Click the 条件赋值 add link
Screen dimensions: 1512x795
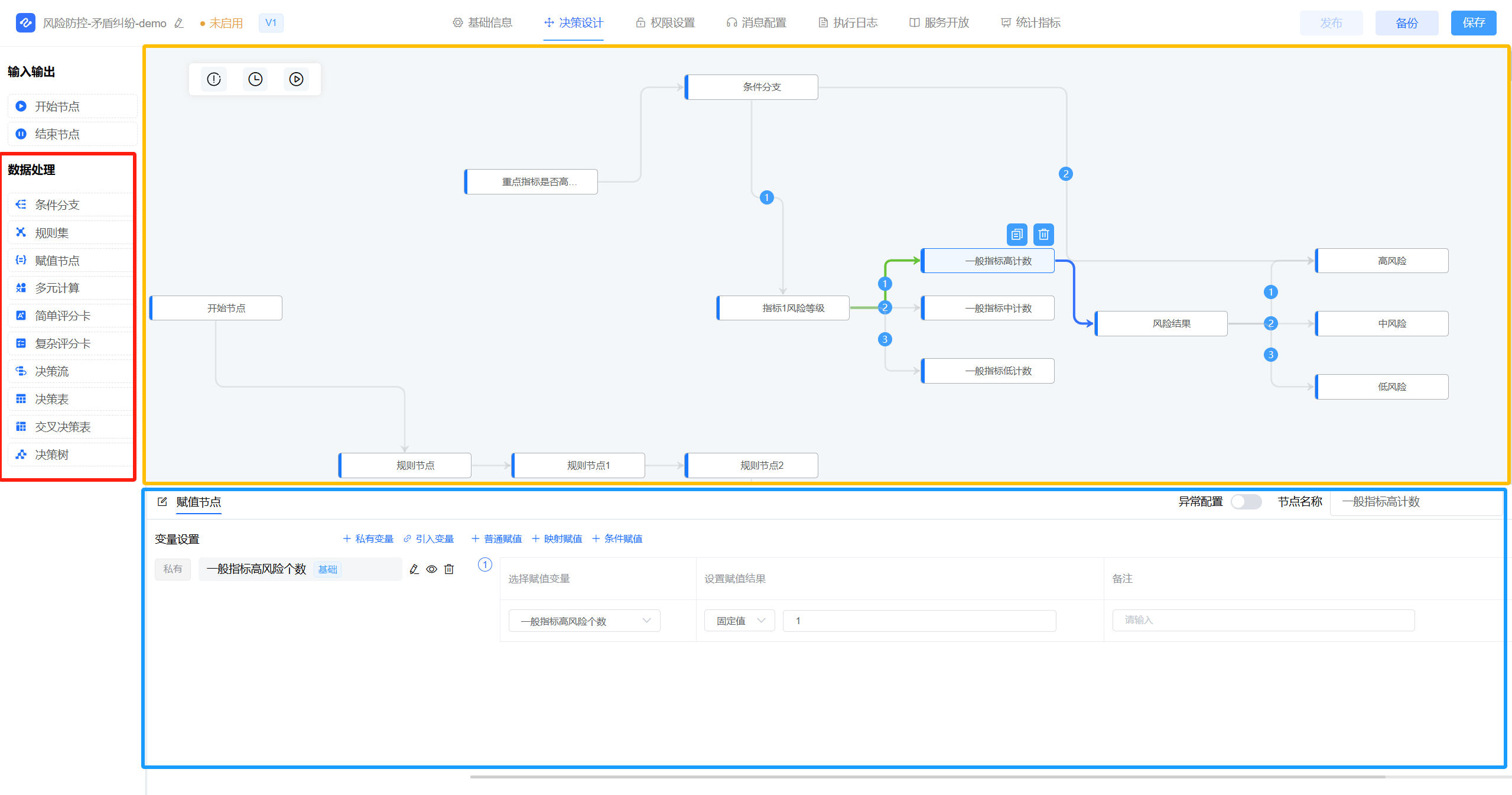(617, 538)
